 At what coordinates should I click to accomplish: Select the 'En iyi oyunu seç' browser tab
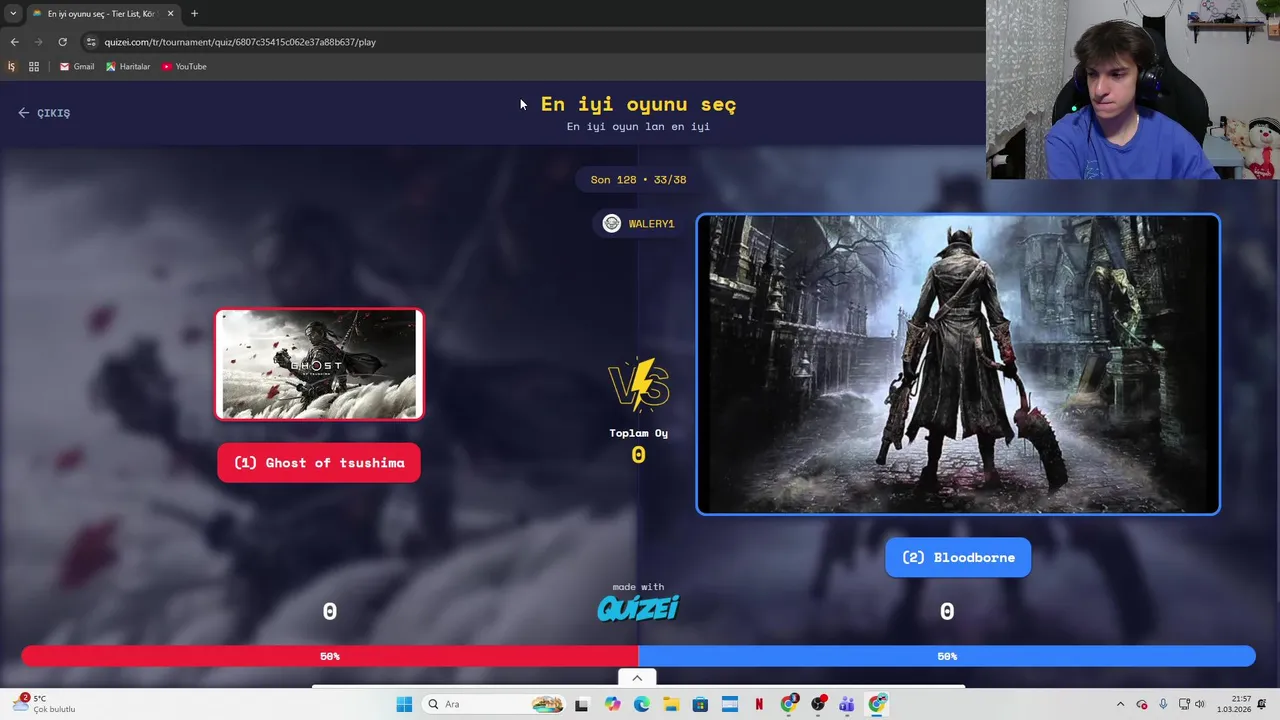coord(102,14)
